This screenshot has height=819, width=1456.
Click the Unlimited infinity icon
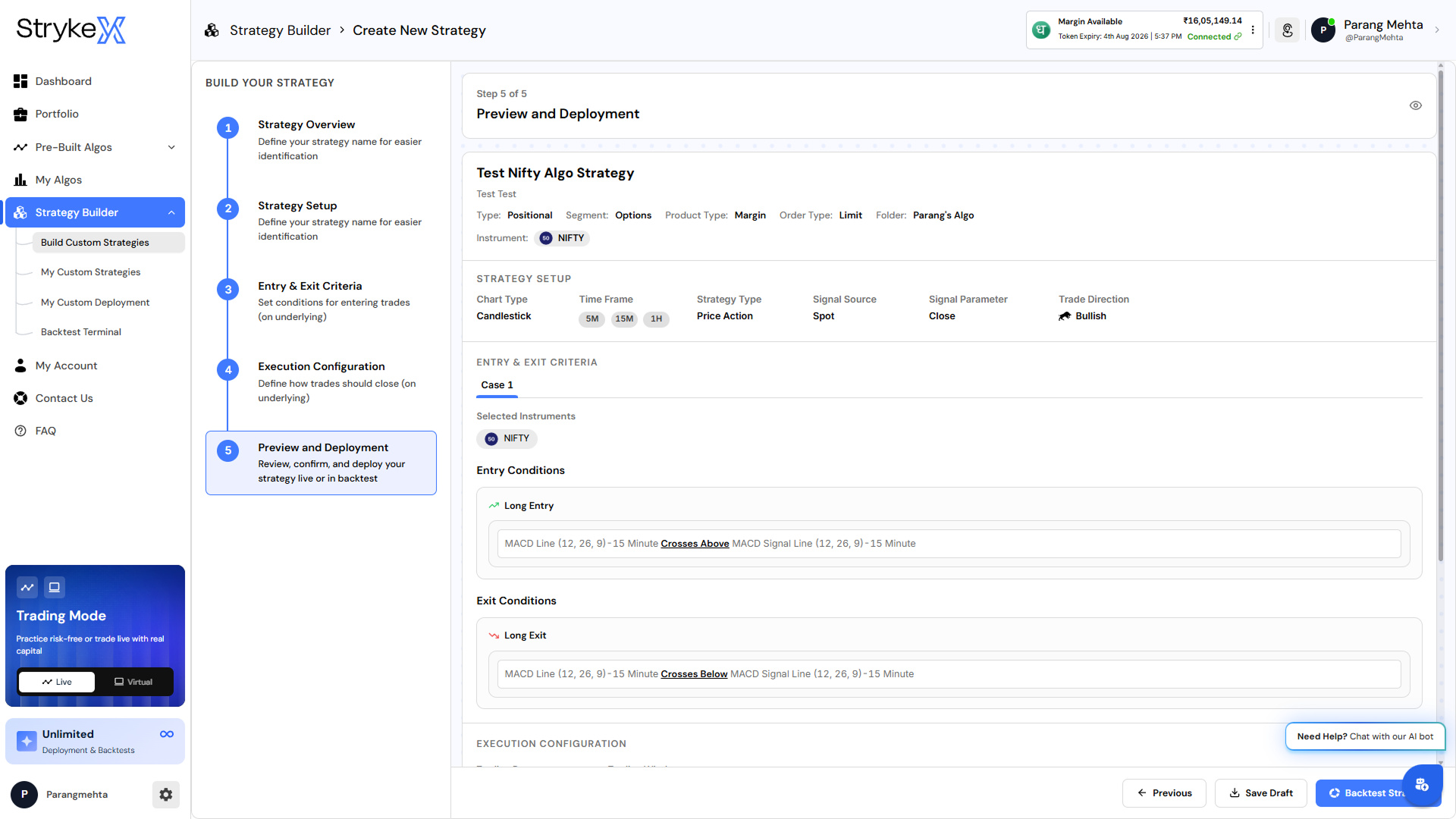[167, 734]
